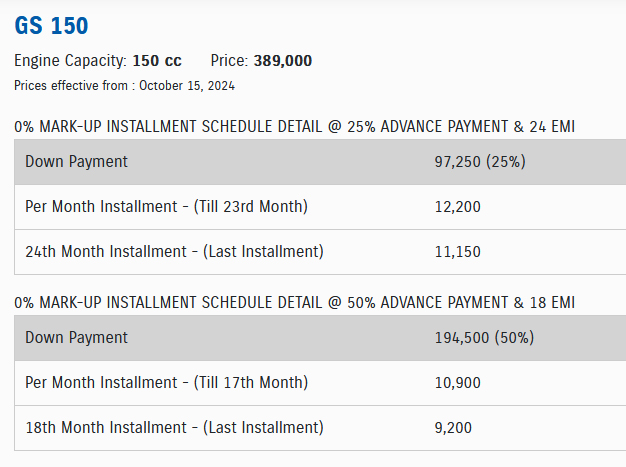Click the second table's Down Payment label
The image size is (626, 467).
77,338
